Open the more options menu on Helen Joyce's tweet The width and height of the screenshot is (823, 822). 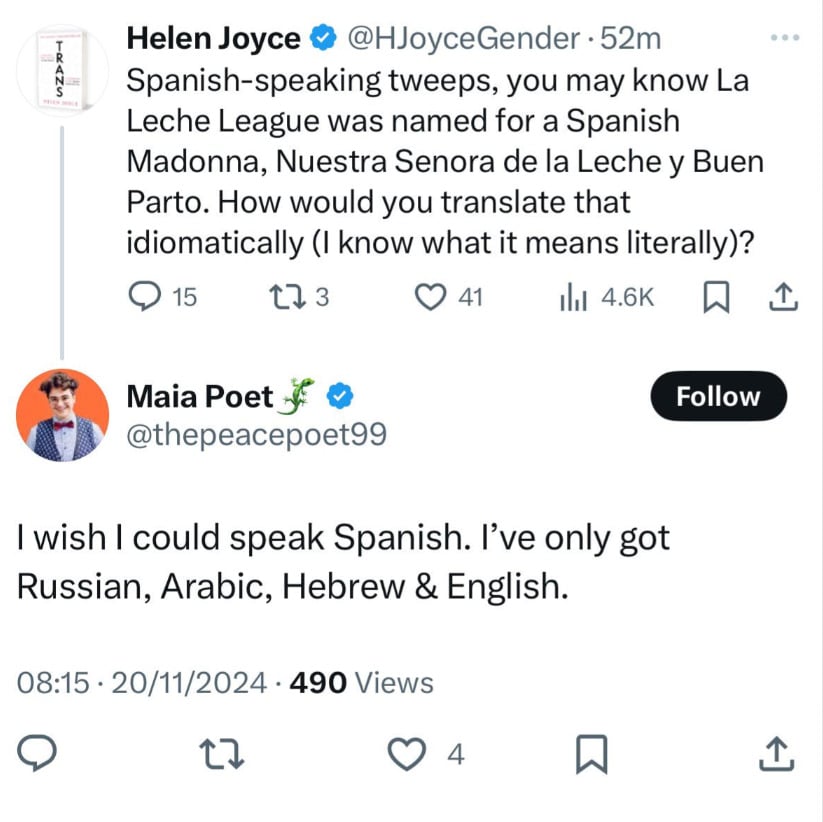(x=784, y=36)
